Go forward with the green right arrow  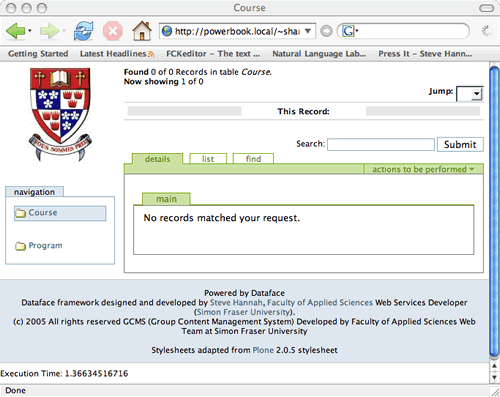[49, 31]
